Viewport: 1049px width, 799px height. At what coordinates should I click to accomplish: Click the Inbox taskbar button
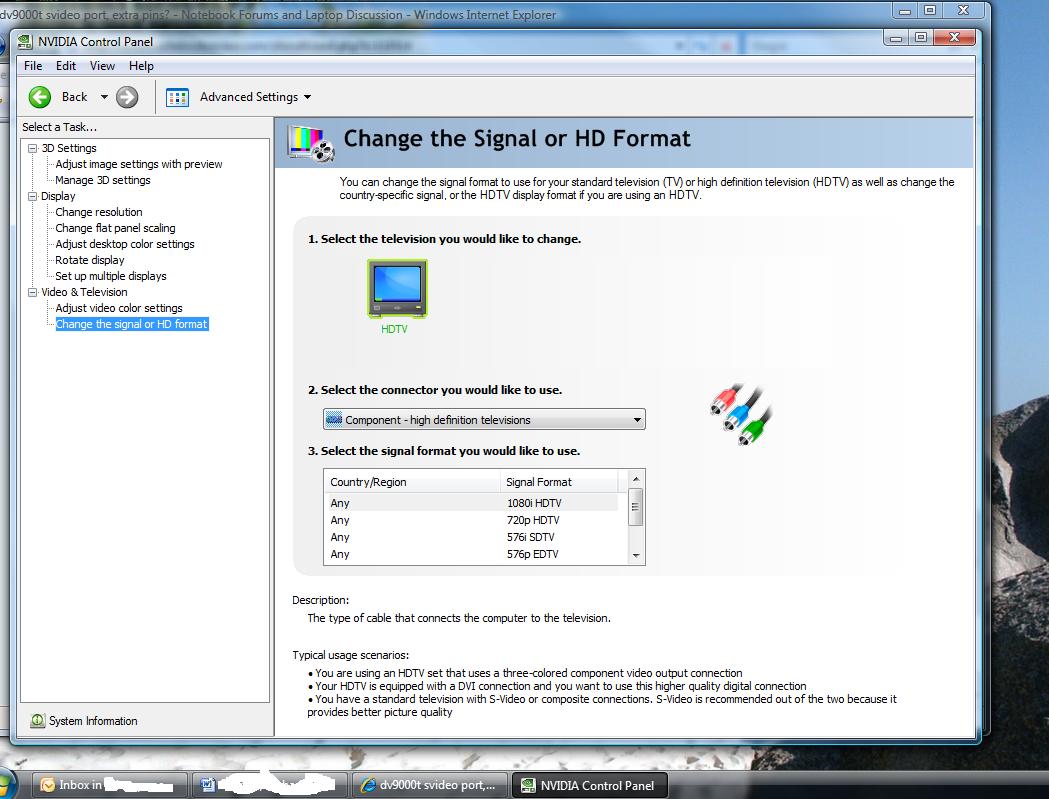pos(110,785)
